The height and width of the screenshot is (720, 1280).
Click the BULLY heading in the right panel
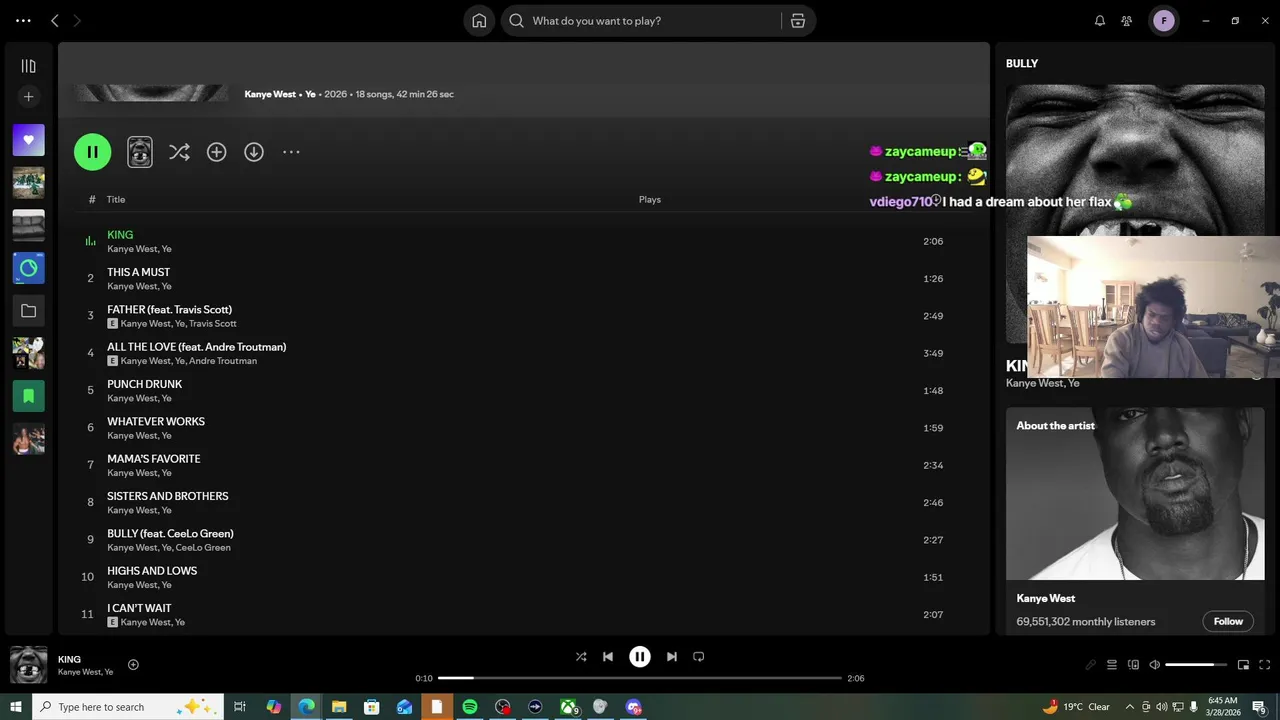1022,63
